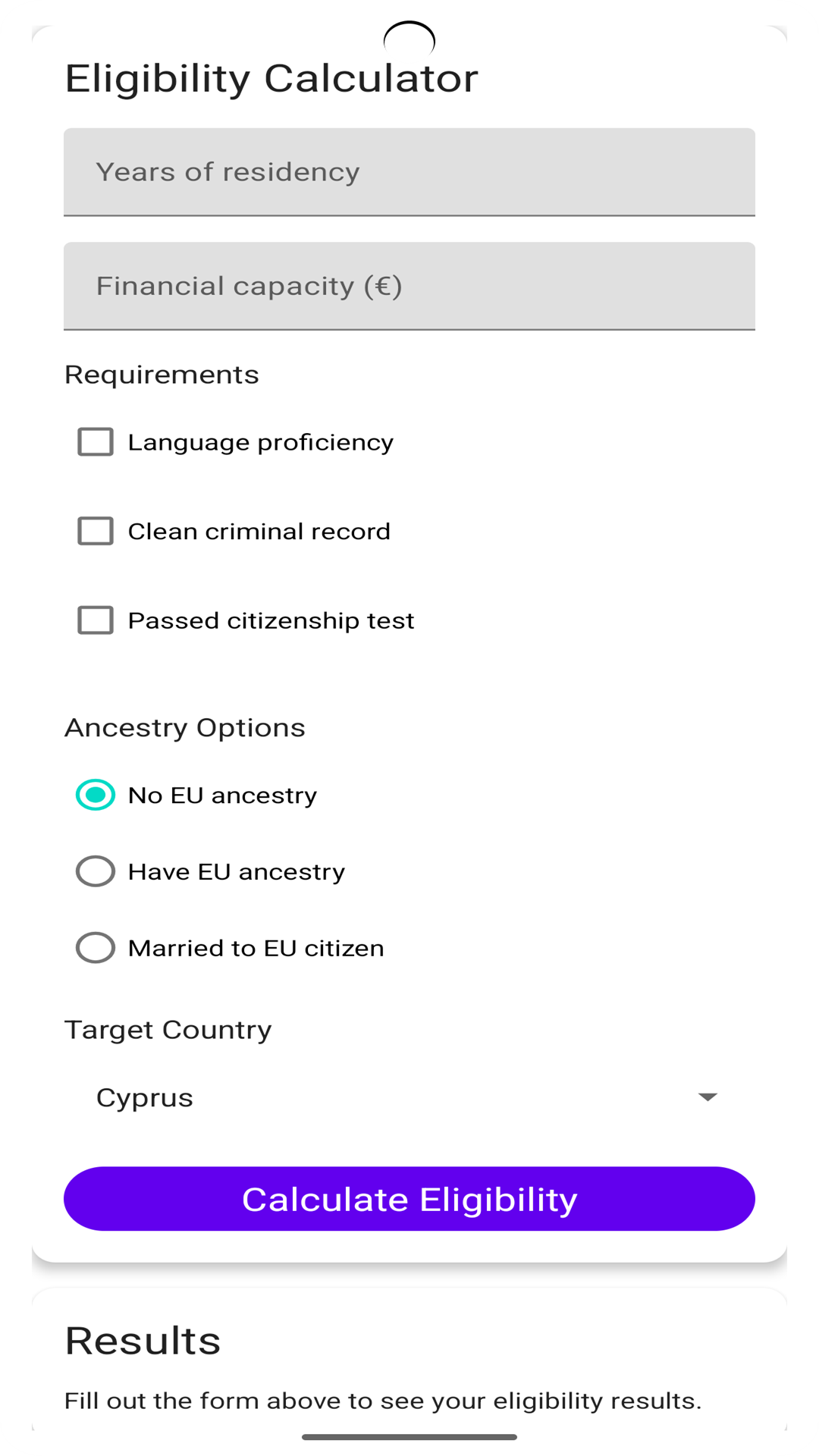
Task: Check the Passed citizenship test box
Action: (96, 620)
